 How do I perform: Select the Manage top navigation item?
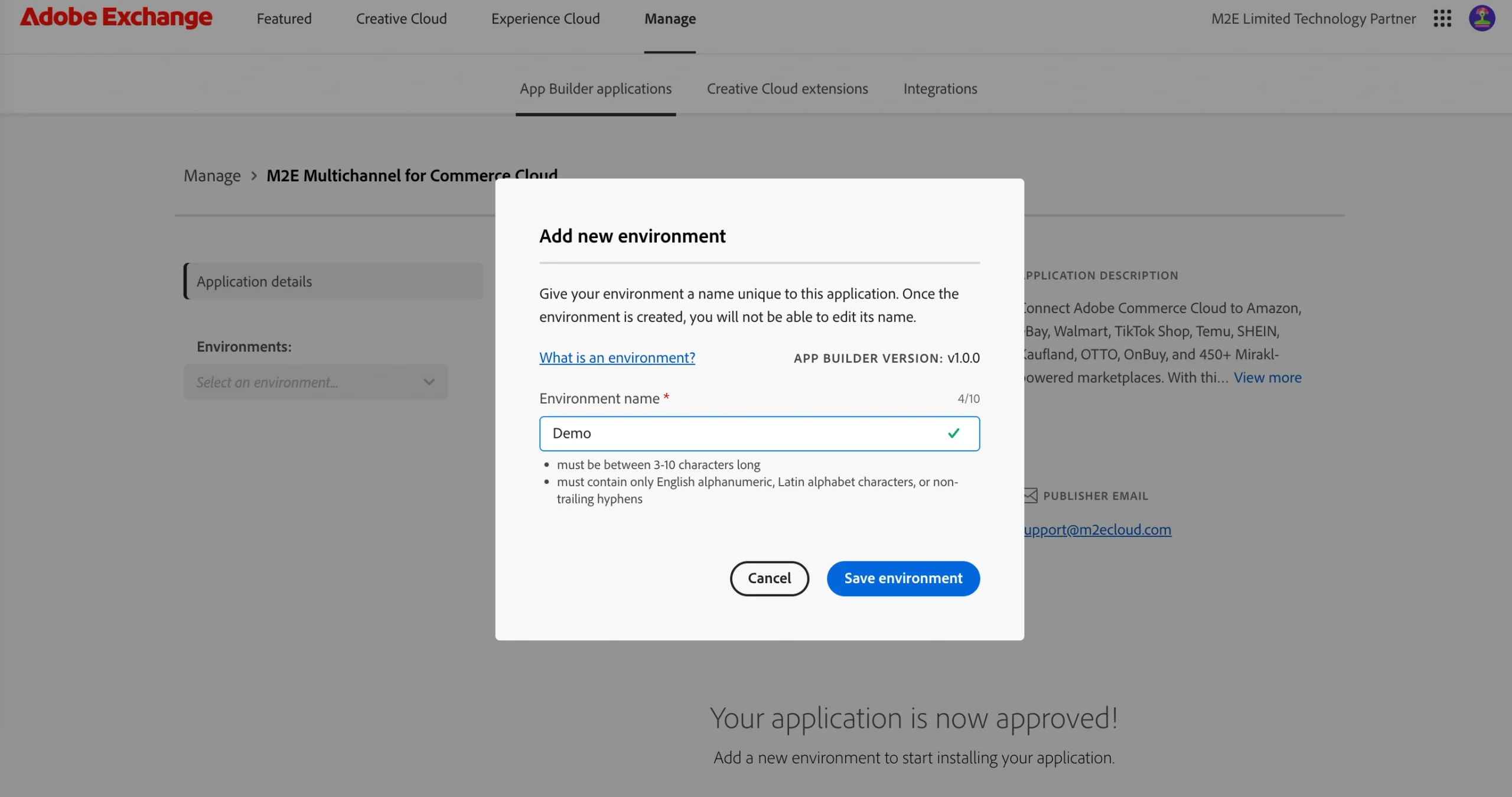tap(670, 19)
